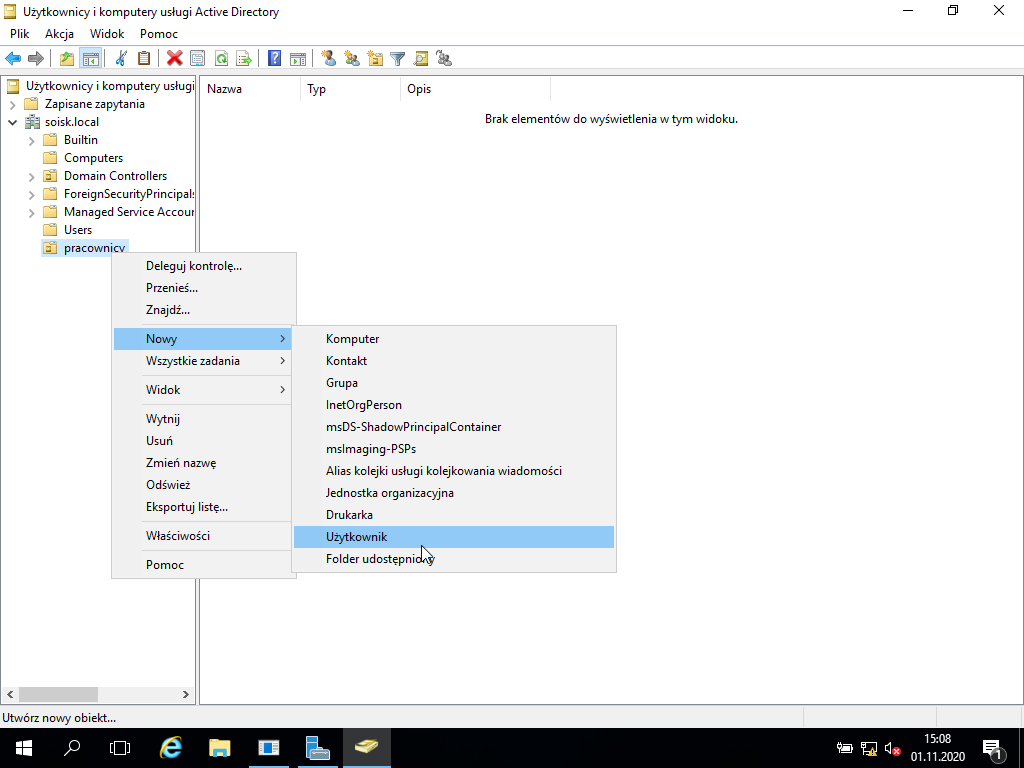Screen dimensions: 1024x768
Task: Cut selection using the scissors icon
Action: 121,58
